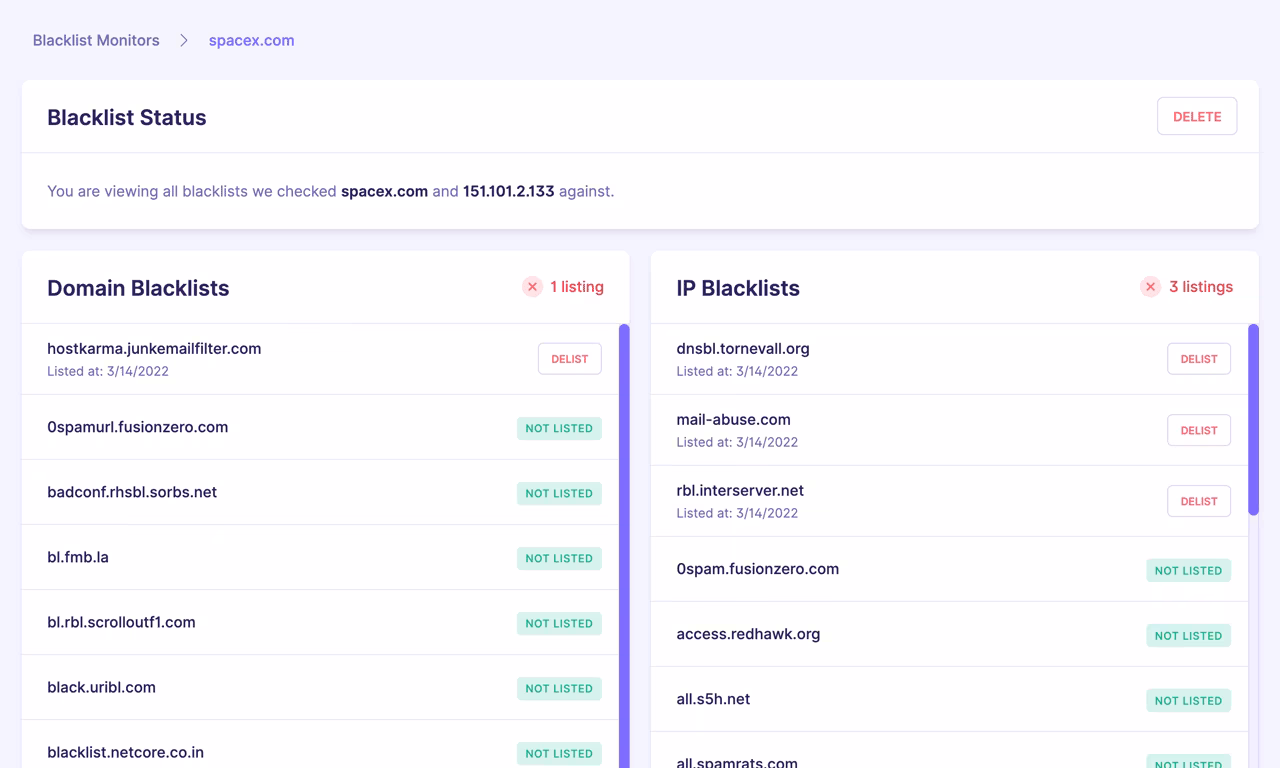The image size is (1280, 768).
Task: Click spacex.com in the breadcrumb
Action: [251, 40]
